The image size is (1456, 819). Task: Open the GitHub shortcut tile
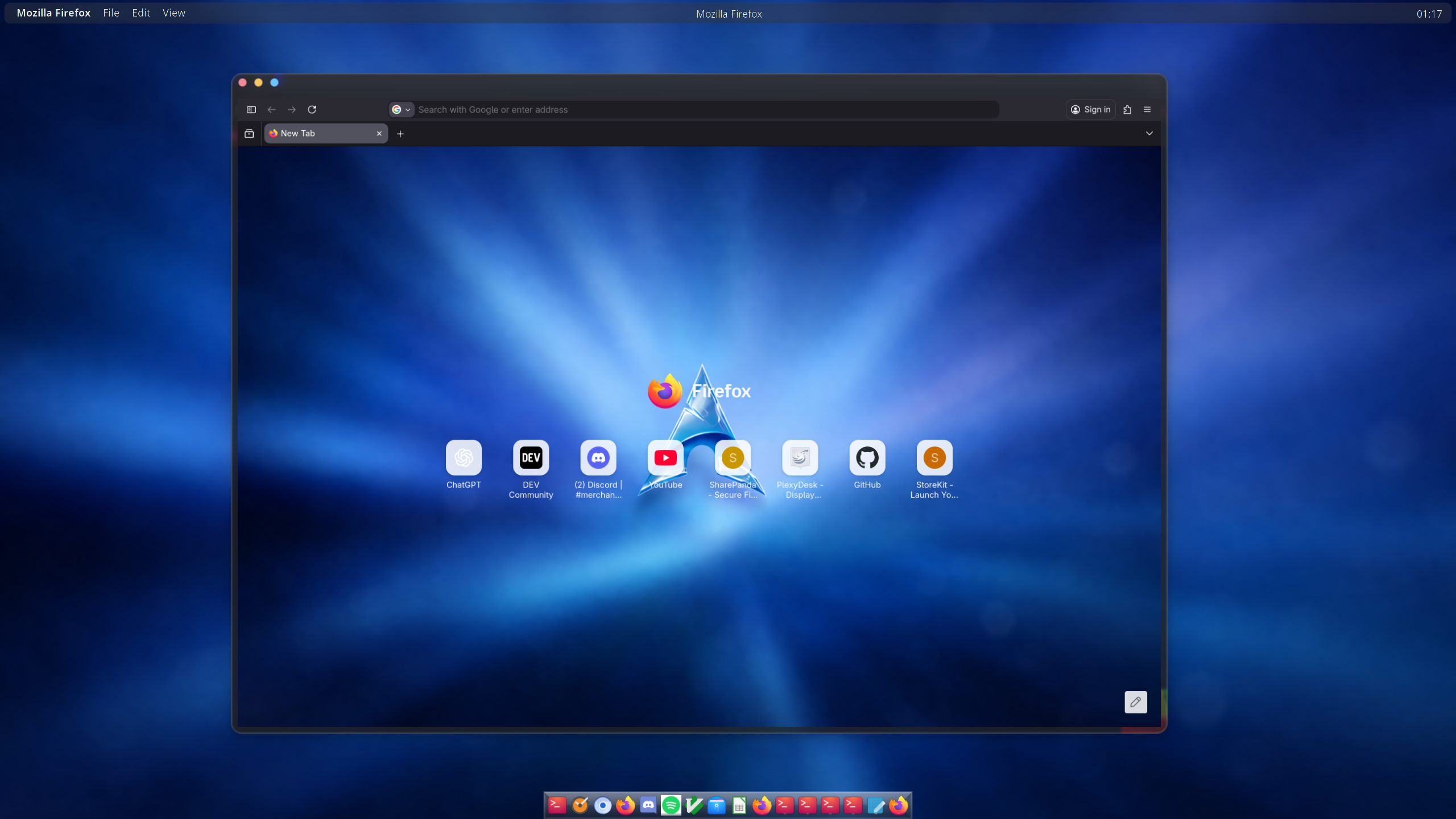coord(867,458)
